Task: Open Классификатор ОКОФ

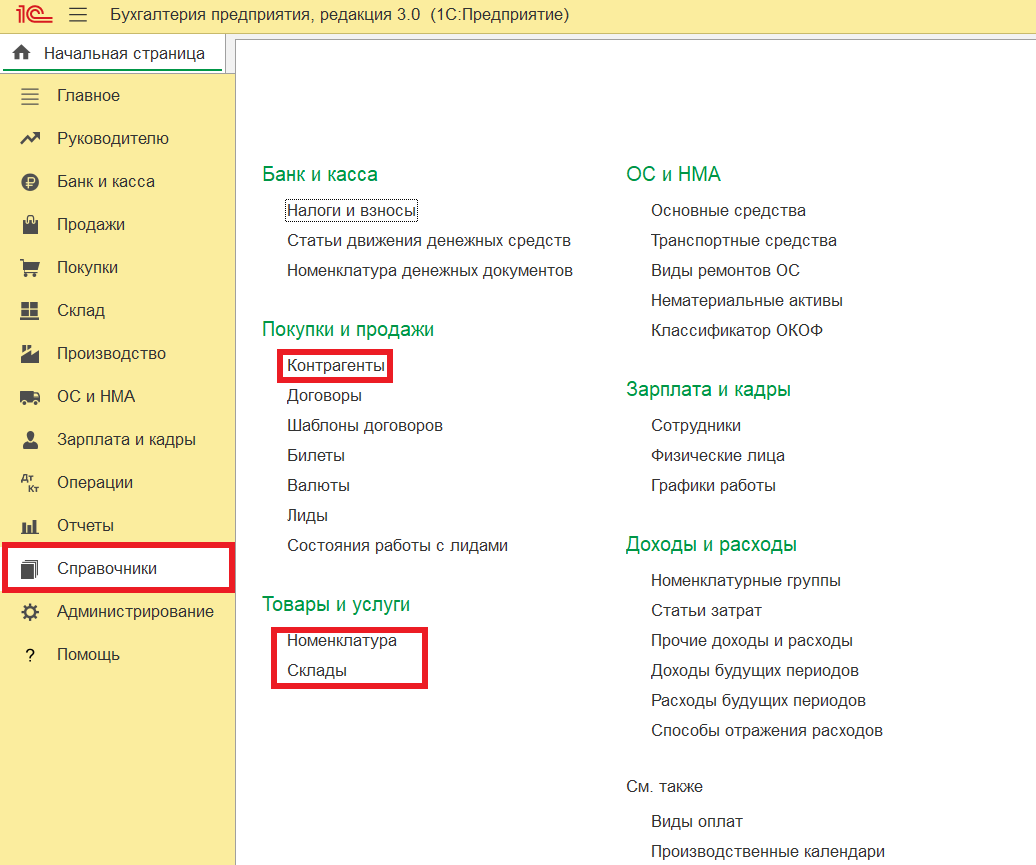Action: [737, 330]
